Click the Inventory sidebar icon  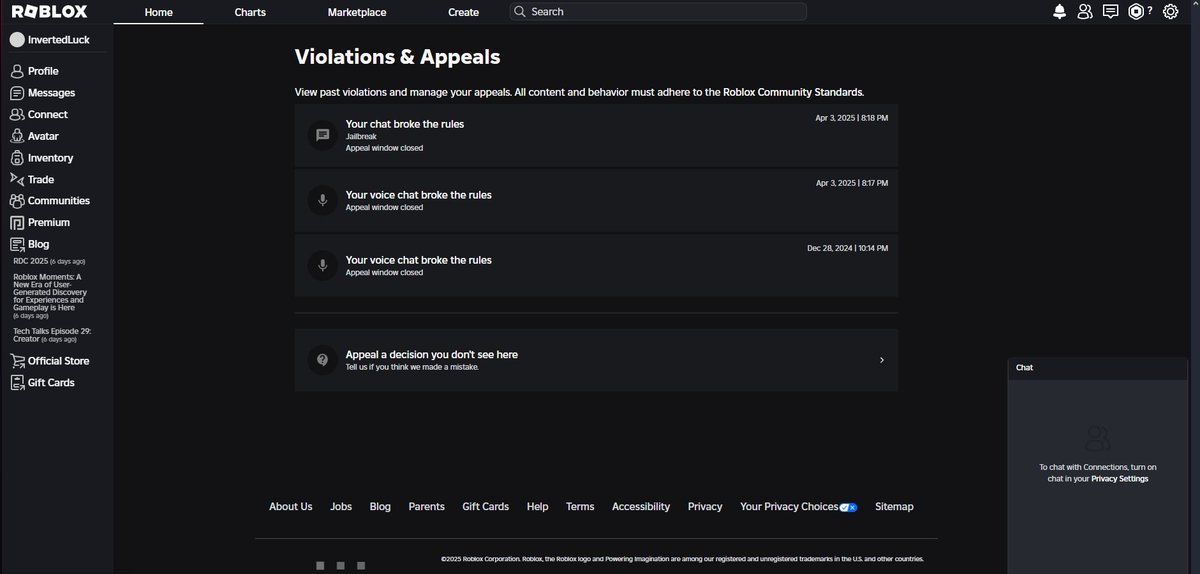pos(17,158)
